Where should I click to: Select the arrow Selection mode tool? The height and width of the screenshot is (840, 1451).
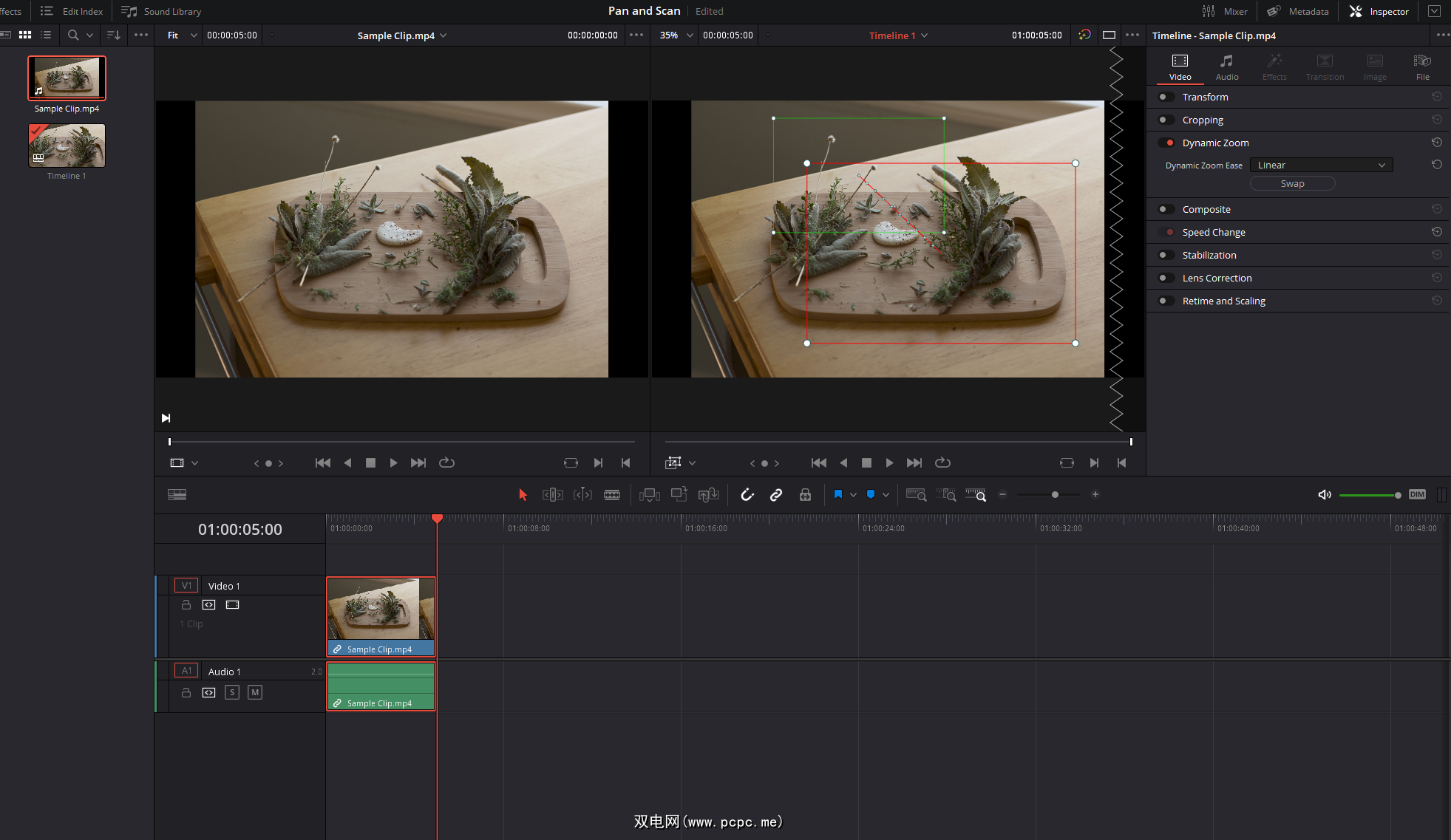coord(523,495)
